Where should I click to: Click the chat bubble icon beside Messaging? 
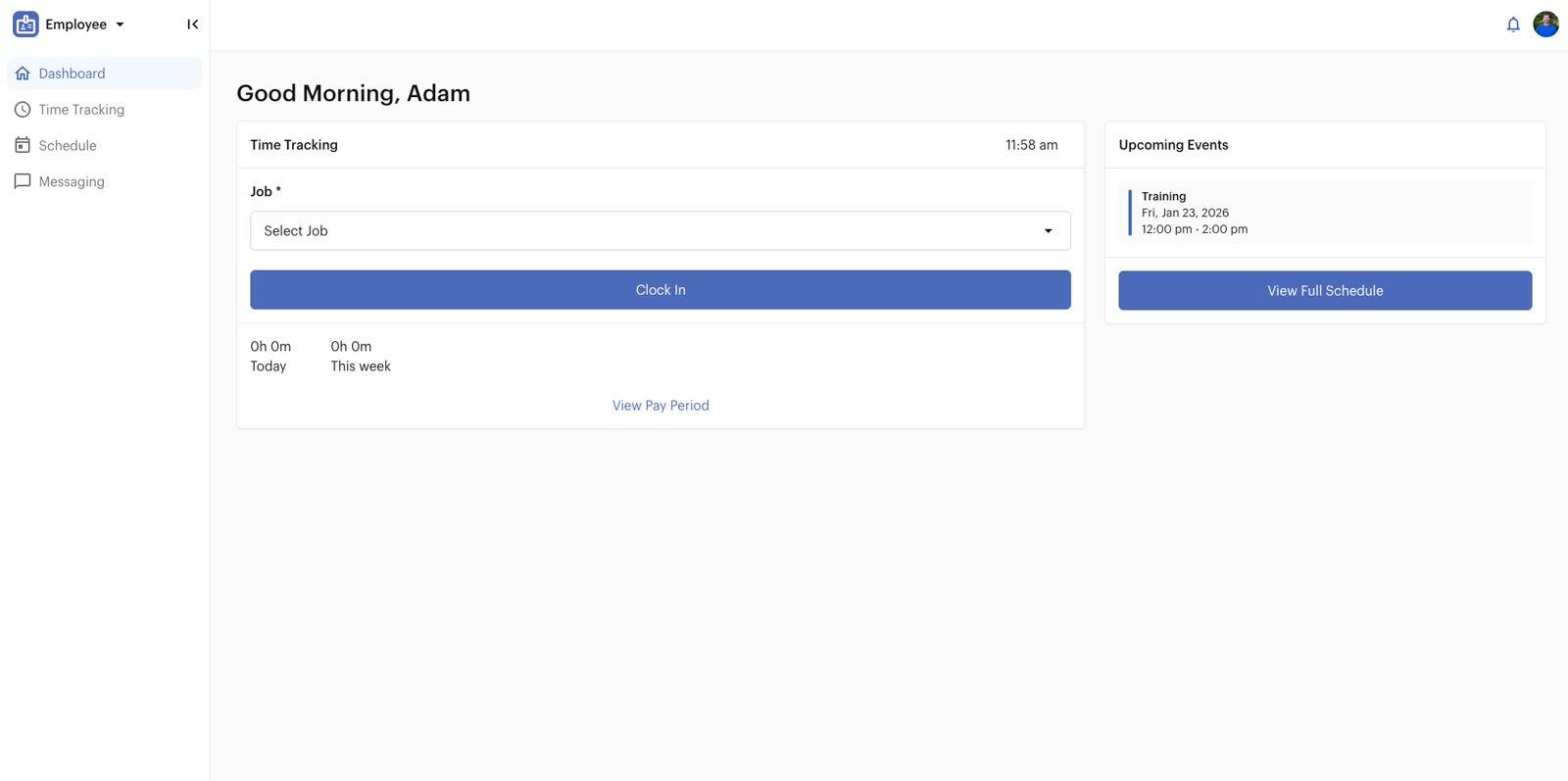pos(23,181)
